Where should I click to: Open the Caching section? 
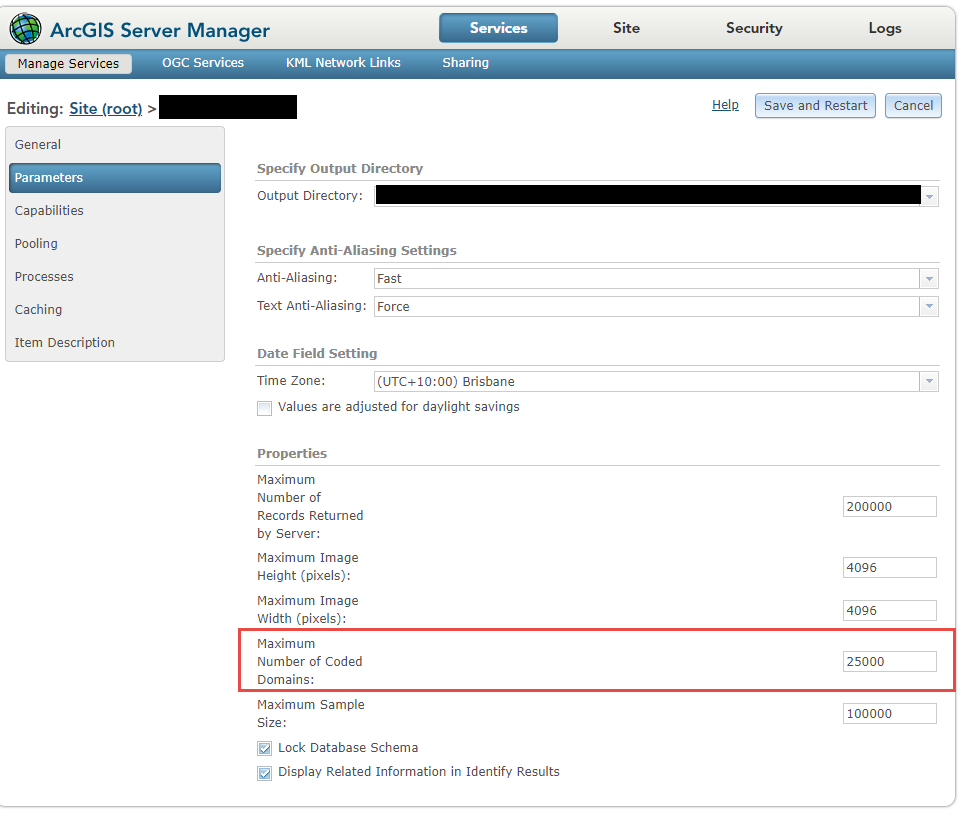115,310
